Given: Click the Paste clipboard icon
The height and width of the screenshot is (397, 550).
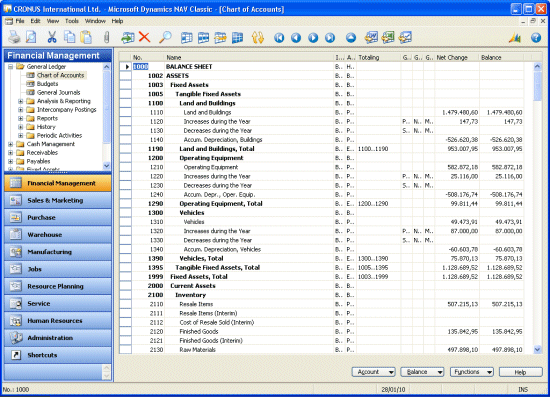Looking at the screenshot, I should coord(86,37).
